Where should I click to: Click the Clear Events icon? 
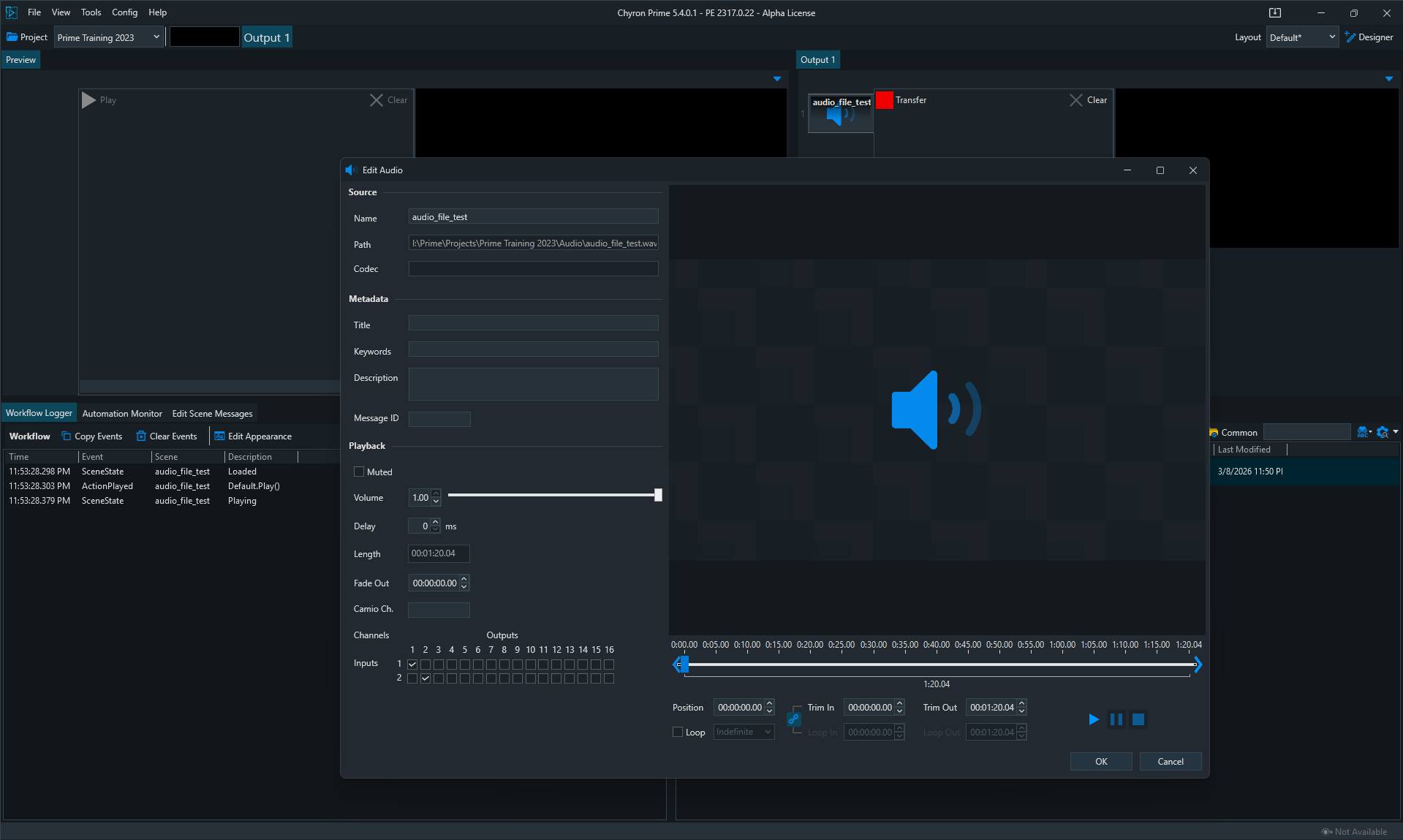pos(141,436)
